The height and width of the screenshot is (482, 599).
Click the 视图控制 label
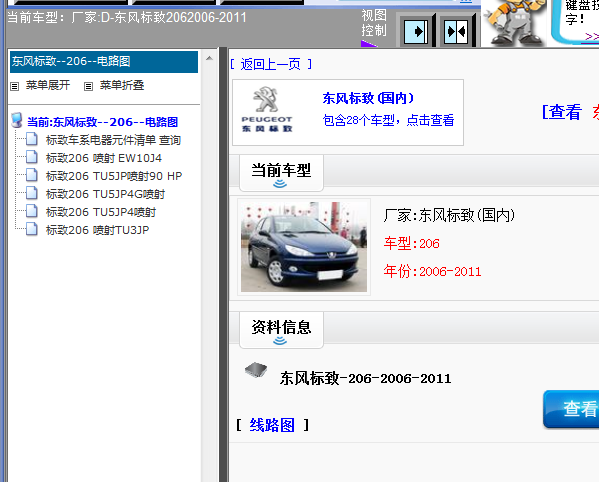click(x=374, y=23)
